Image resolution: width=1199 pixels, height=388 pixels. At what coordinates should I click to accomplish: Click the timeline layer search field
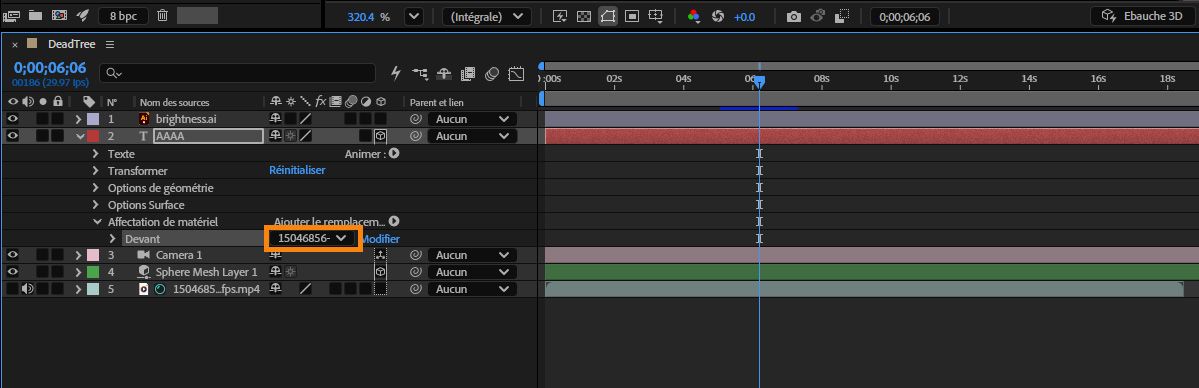point(238,73)
